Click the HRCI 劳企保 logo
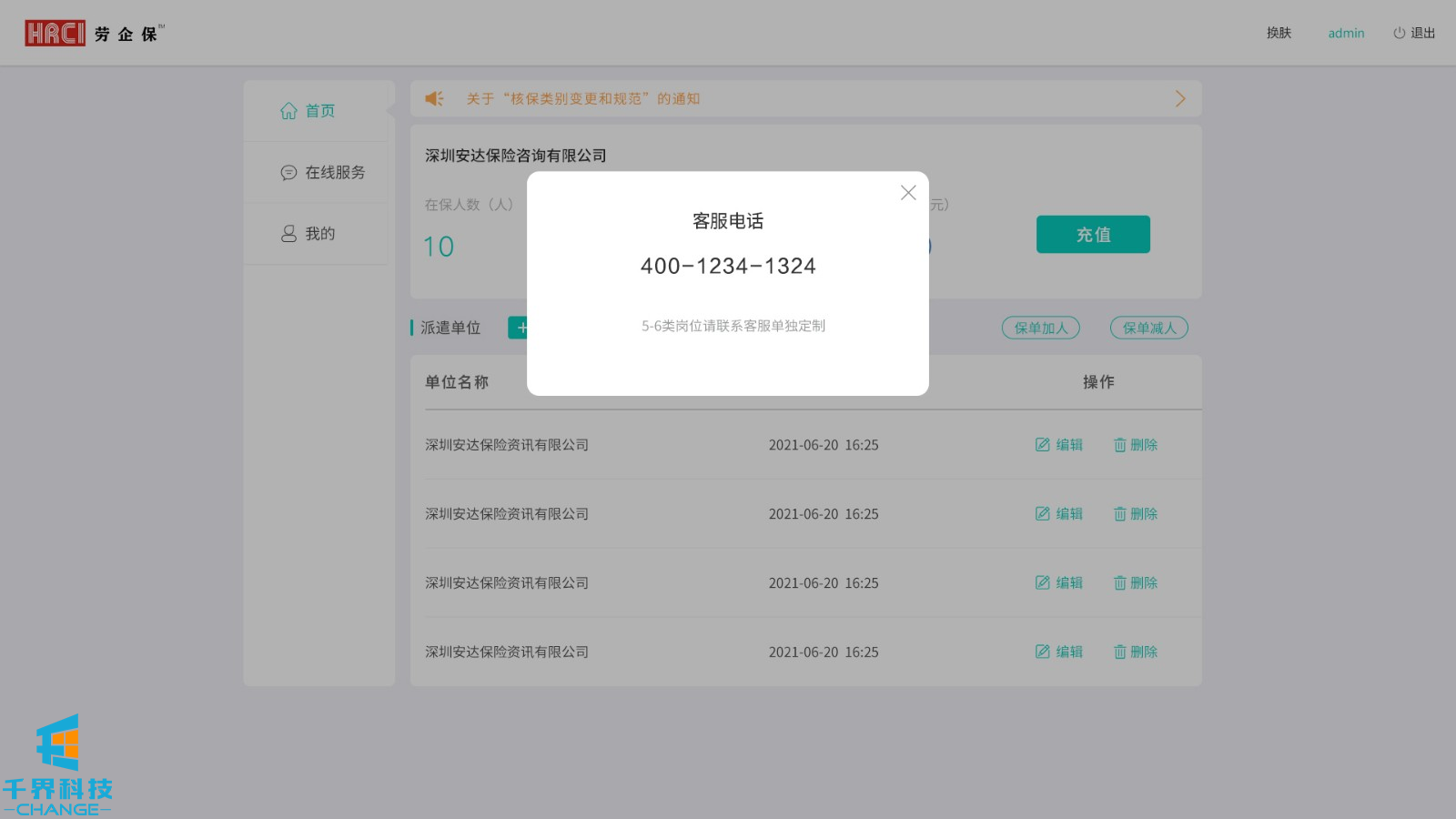 tap(93, 34)
